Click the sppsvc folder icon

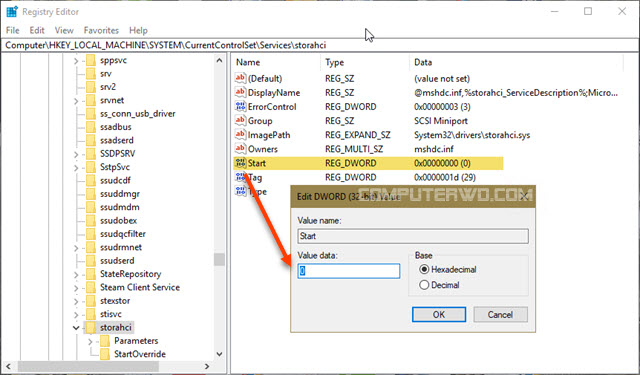click(91, 60)
